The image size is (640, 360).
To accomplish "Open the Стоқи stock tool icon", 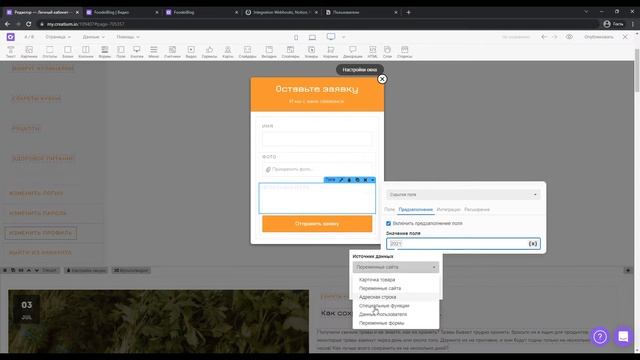I will pyautogui.click(x=404, y=52).
